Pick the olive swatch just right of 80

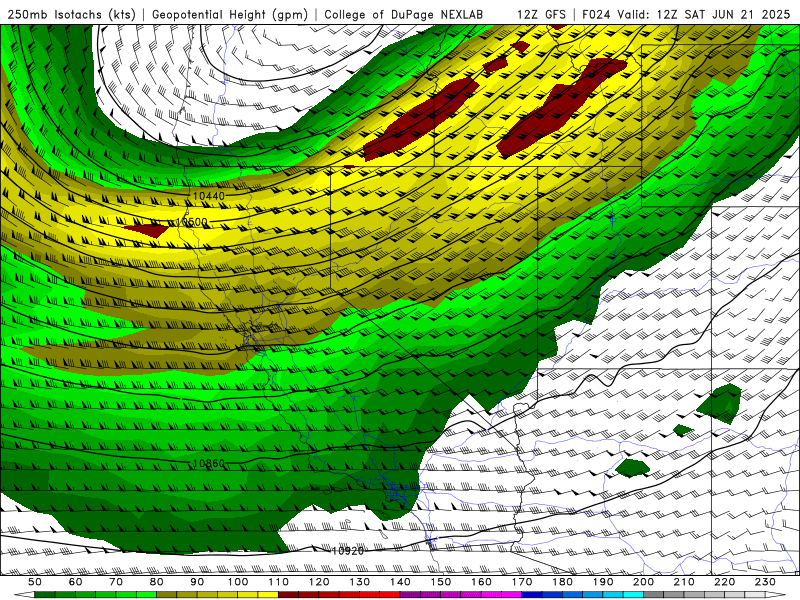(x=166, y=595)
